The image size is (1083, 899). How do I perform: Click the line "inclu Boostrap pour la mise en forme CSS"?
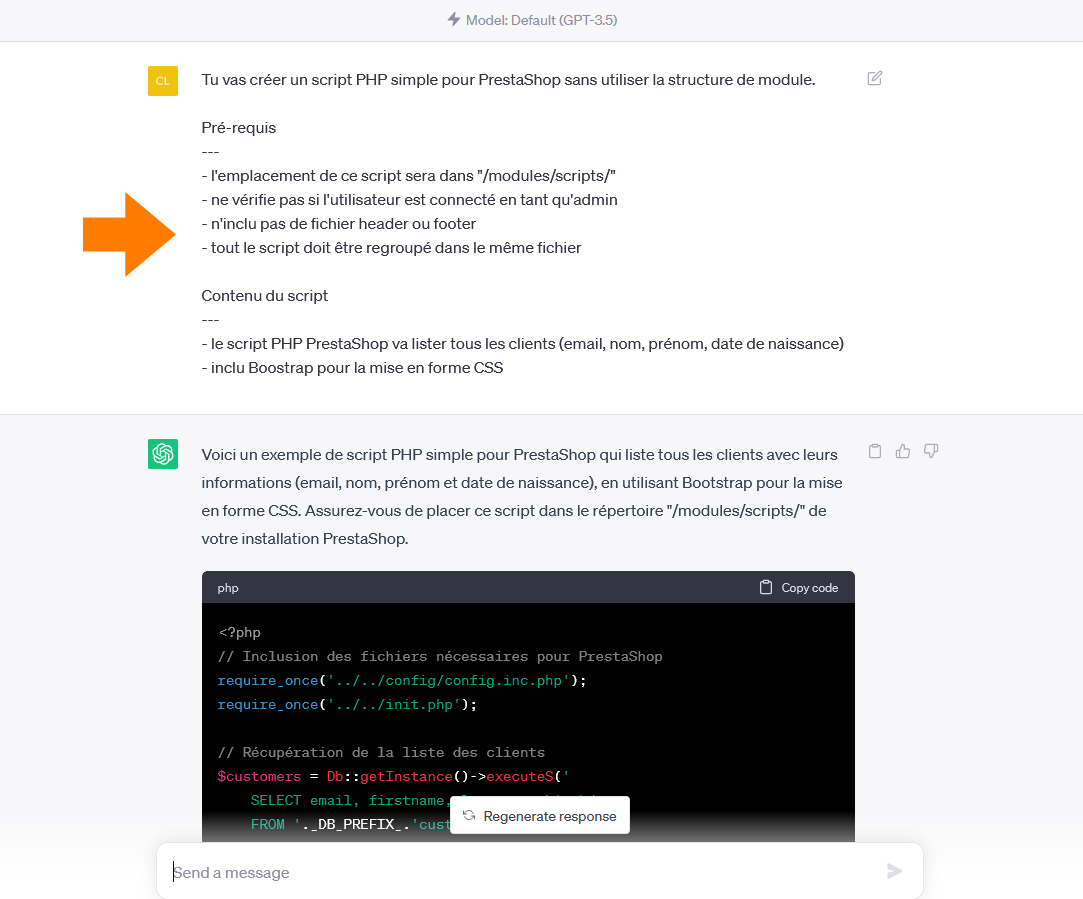(352, 368)
